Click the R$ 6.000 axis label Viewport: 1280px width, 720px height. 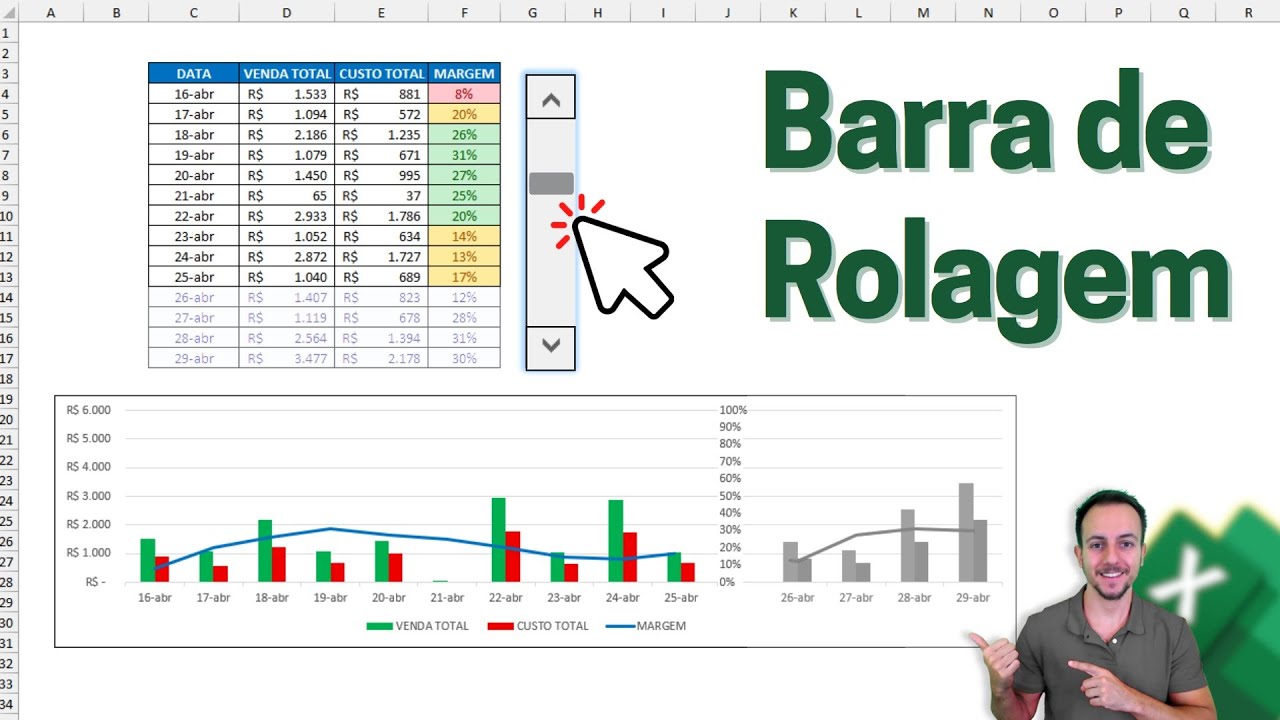click(88, 410)
